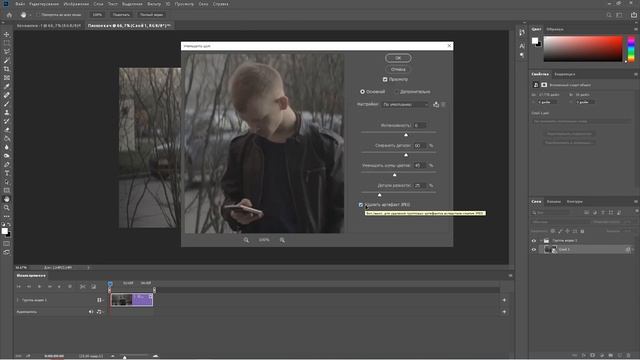The height and width of the screenshot is (360, 640).
Task: Click the Fit Screen button in options bar
Action: 121,15
